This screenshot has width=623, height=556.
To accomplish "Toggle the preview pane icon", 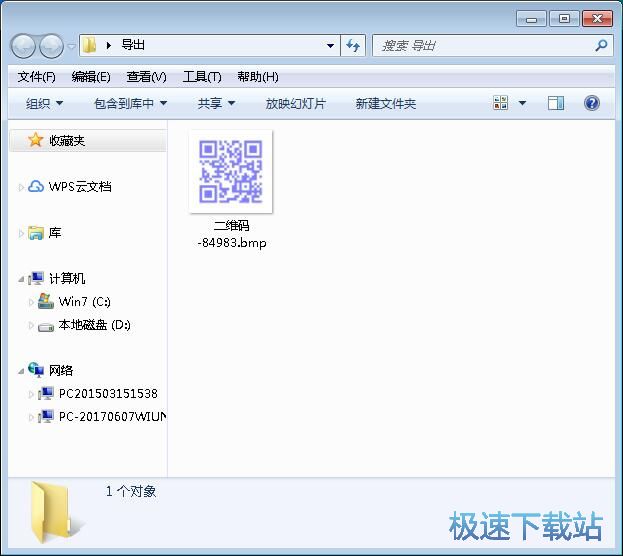I will click(x=555, y=103).
